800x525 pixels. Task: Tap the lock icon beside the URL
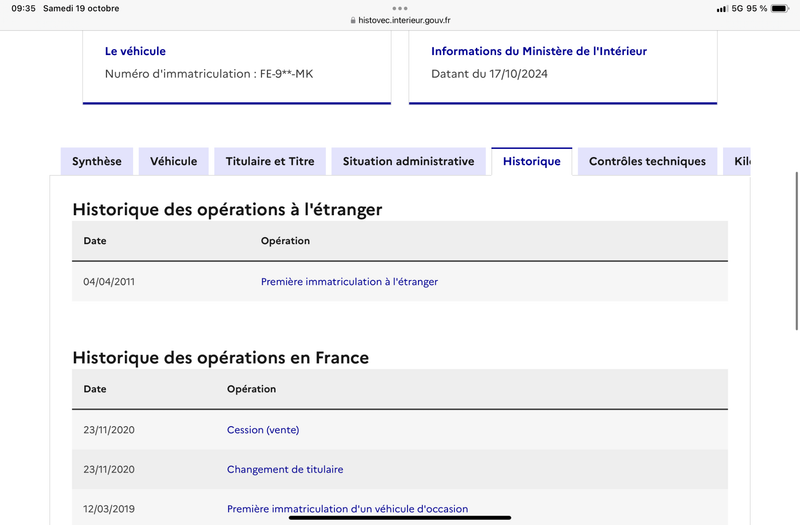coord(353,20)
